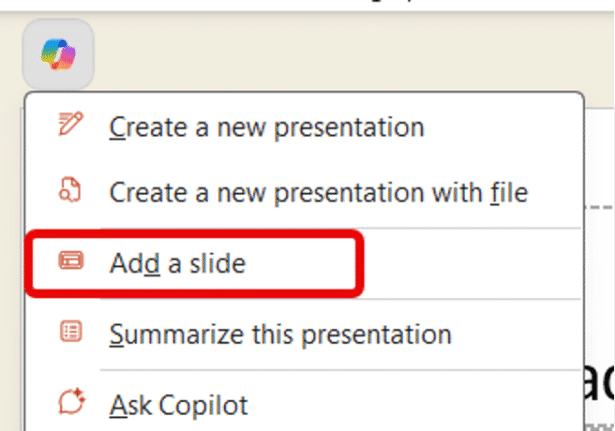The height and width of the screenshot is (431, 615).
Task: Select "Summarize this presentation" option
Action: [280, 334]
